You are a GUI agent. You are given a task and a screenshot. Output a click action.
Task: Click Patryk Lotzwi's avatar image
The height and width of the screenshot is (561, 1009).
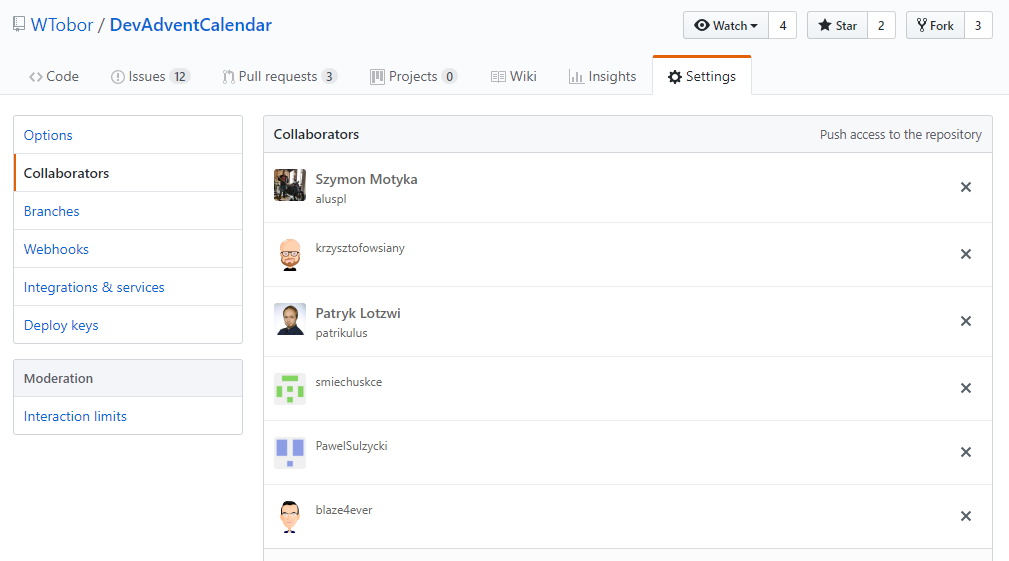point(290,319)
